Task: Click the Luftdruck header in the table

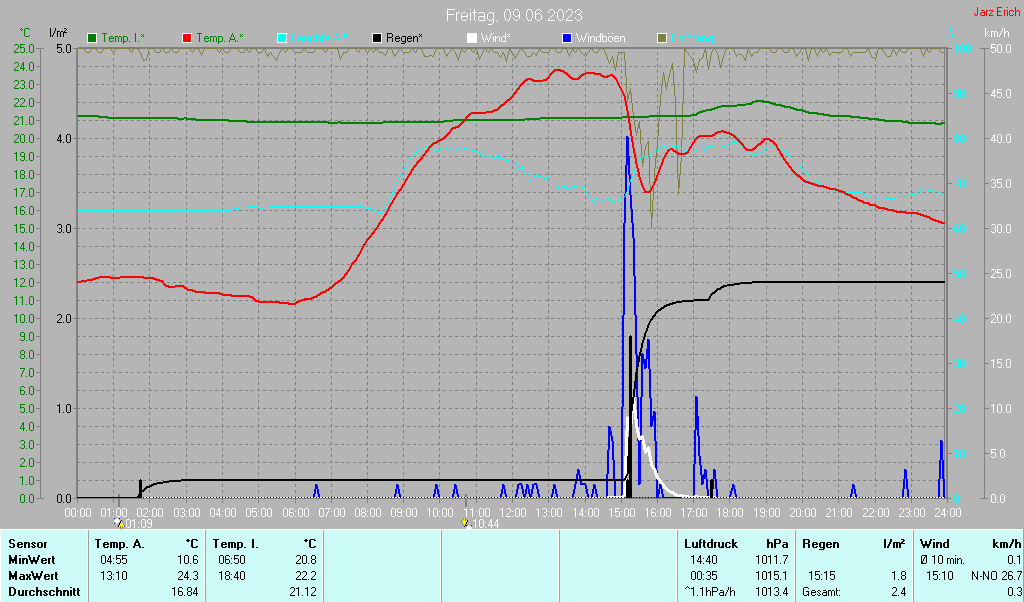Action: 711,544
